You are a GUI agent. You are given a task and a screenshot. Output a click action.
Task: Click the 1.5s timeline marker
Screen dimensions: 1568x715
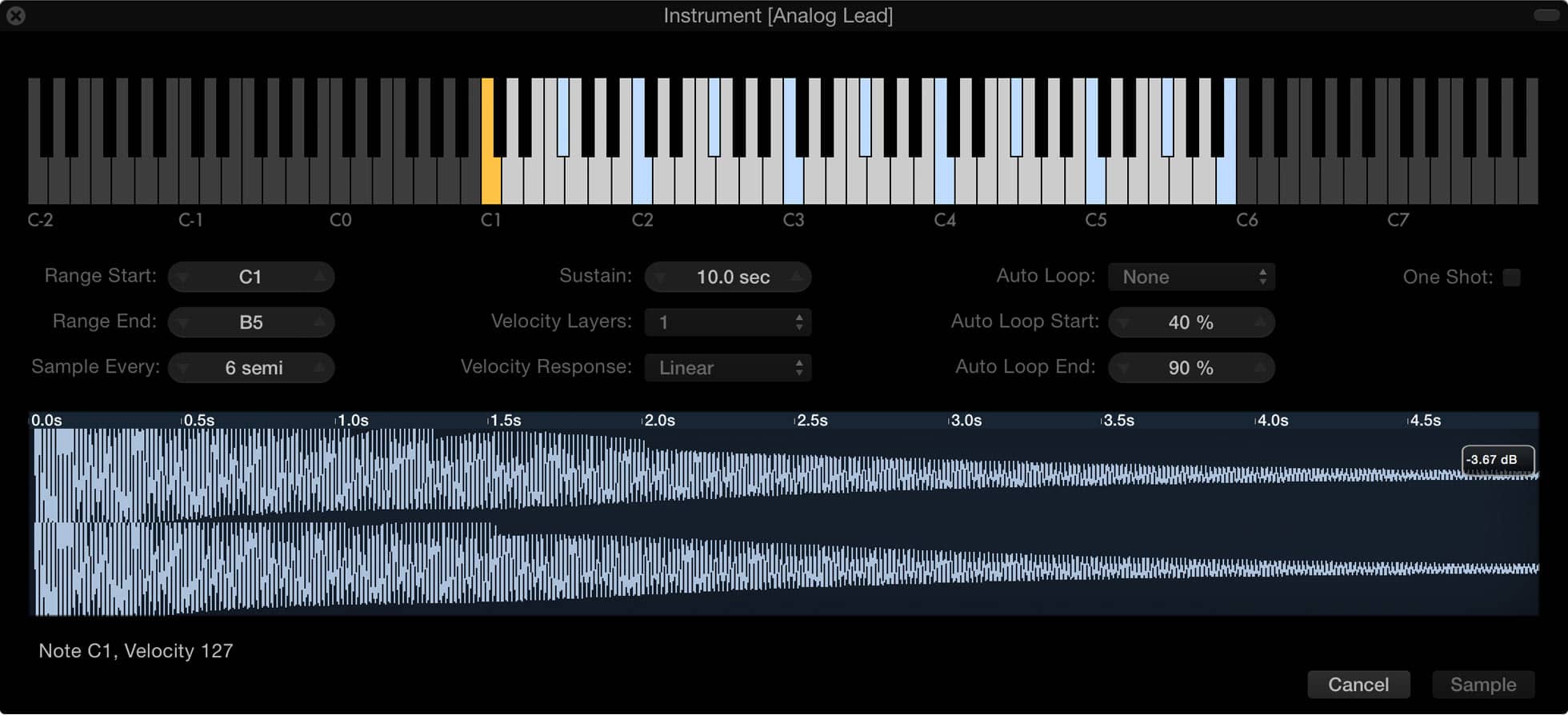coord(506,421)
